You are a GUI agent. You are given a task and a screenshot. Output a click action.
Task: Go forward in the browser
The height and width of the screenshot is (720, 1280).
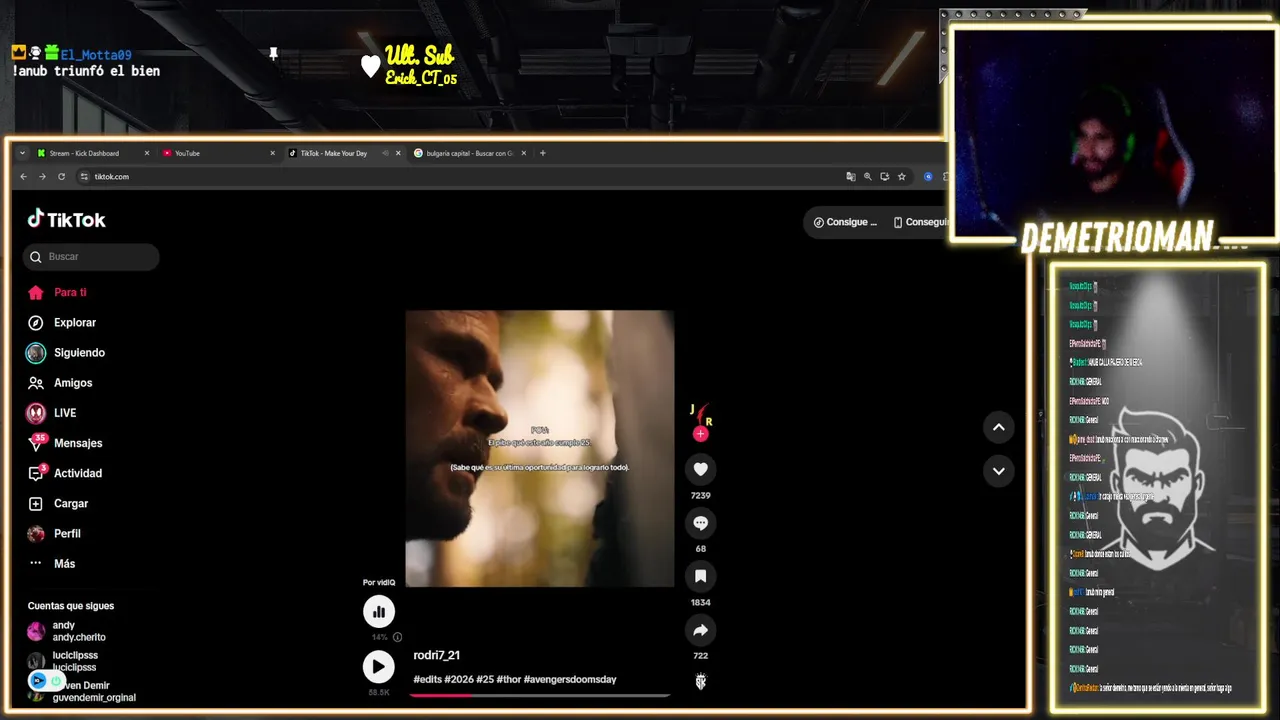(42, 177)
